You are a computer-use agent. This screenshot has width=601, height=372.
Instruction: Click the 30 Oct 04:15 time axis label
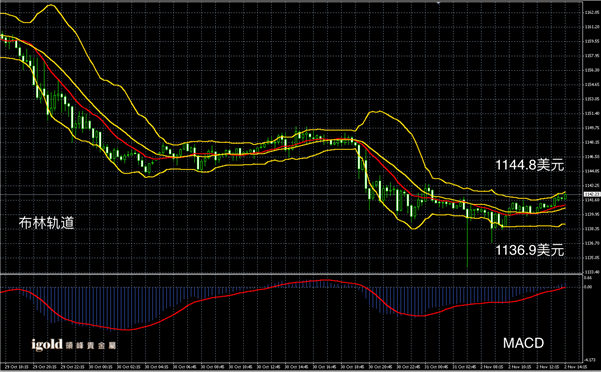(157, 367)
